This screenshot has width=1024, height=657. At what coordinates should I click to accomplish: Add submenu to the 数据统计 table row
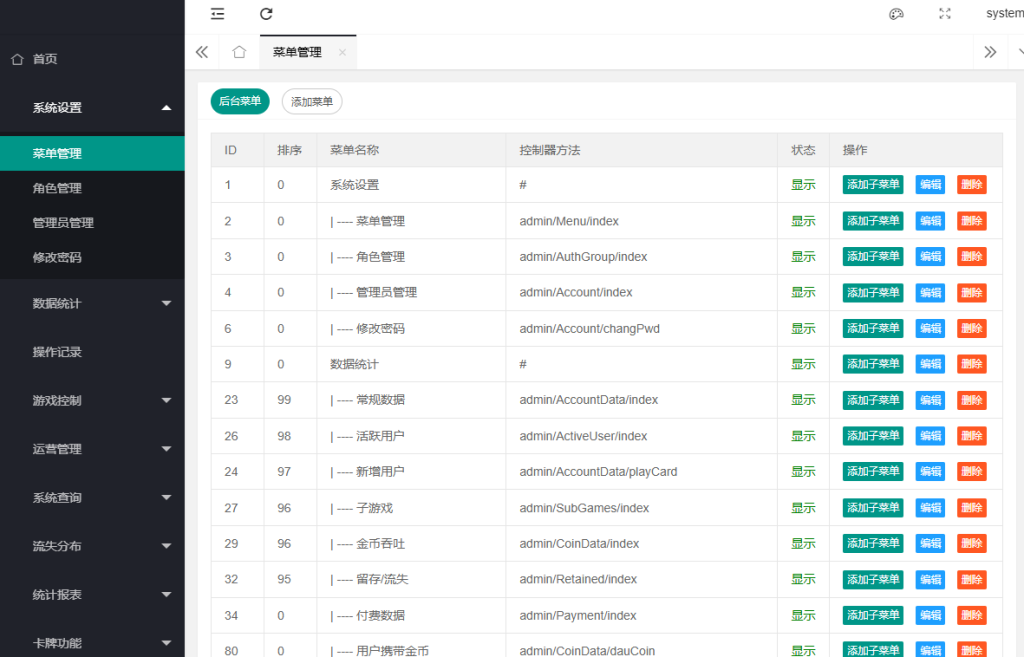point(872,364)
